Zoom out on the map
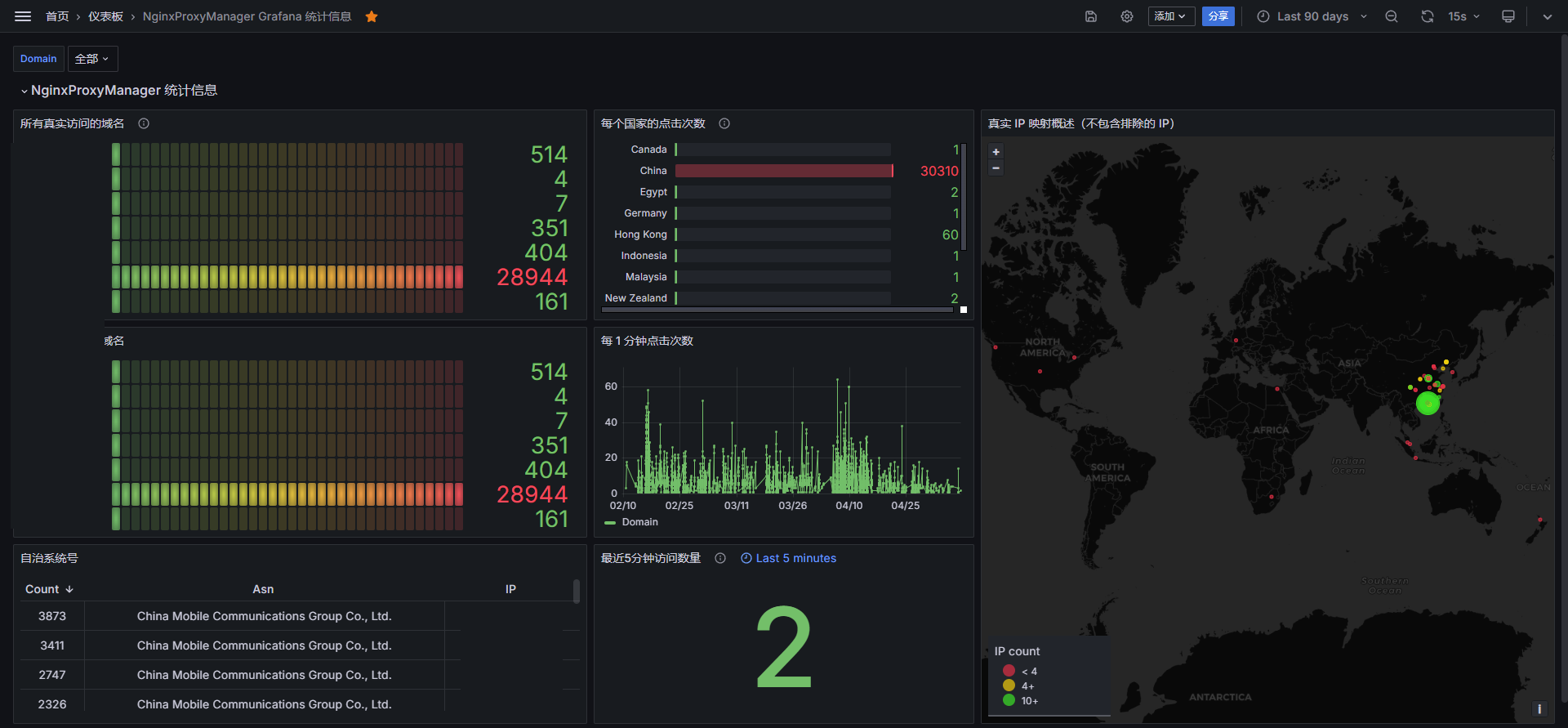The width and height of the screenshot is (1568, 728). [x=996, y=168]
